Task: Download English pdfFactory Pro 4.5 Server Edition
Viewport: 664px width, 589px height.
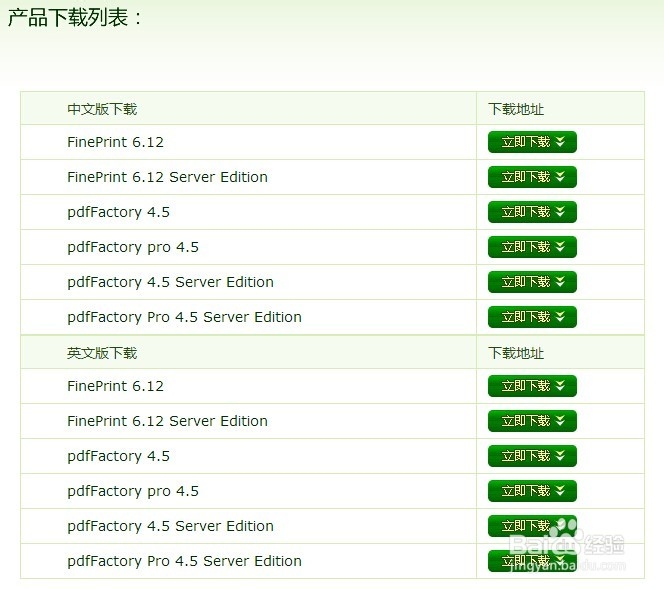Action: (532, 561)
